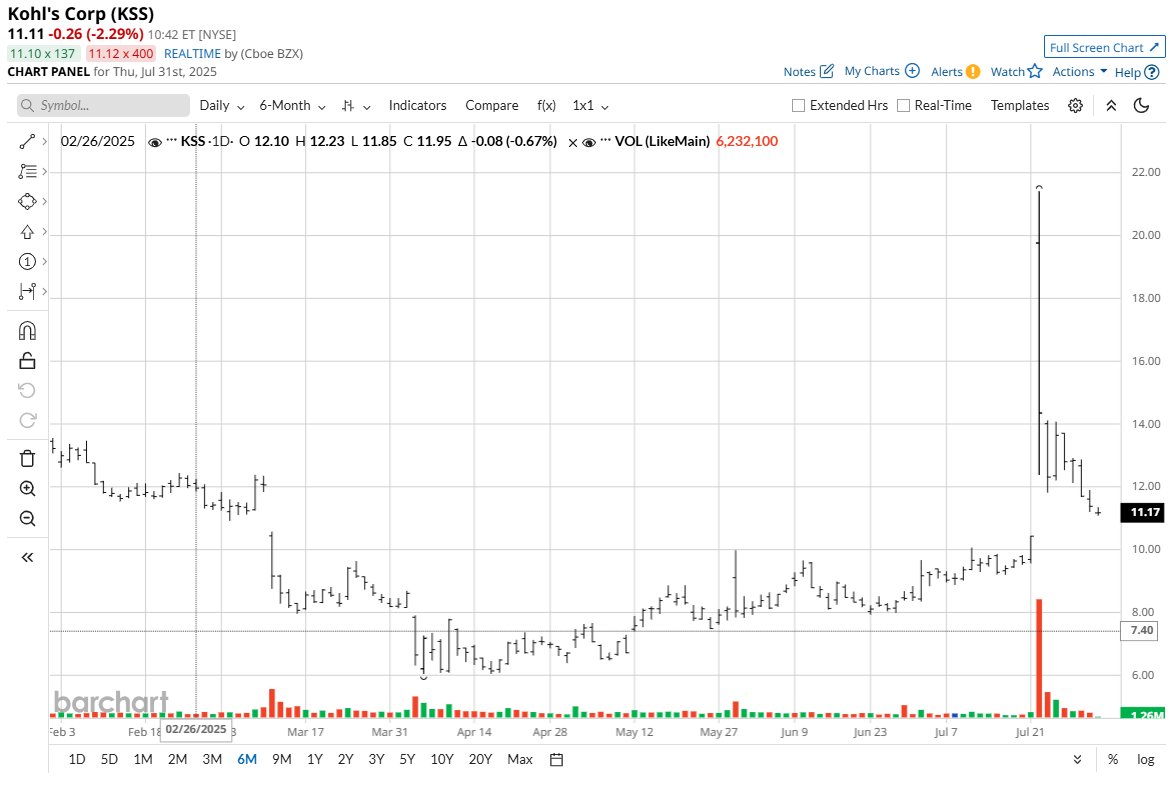
Task: Zoom in on the chart
Action: (27, 489)
